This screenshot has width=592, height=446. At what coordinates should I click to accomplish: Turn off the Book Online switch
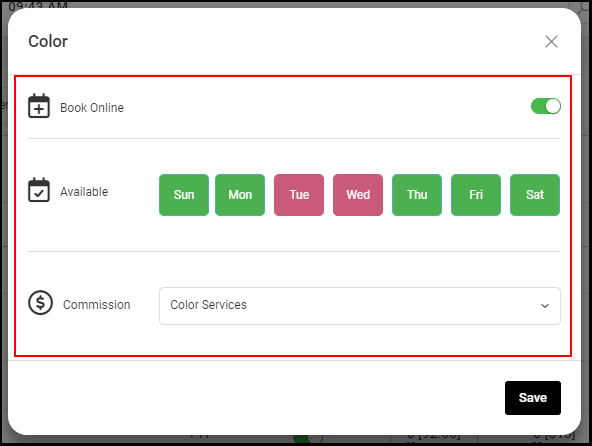[x=546, y=106]
